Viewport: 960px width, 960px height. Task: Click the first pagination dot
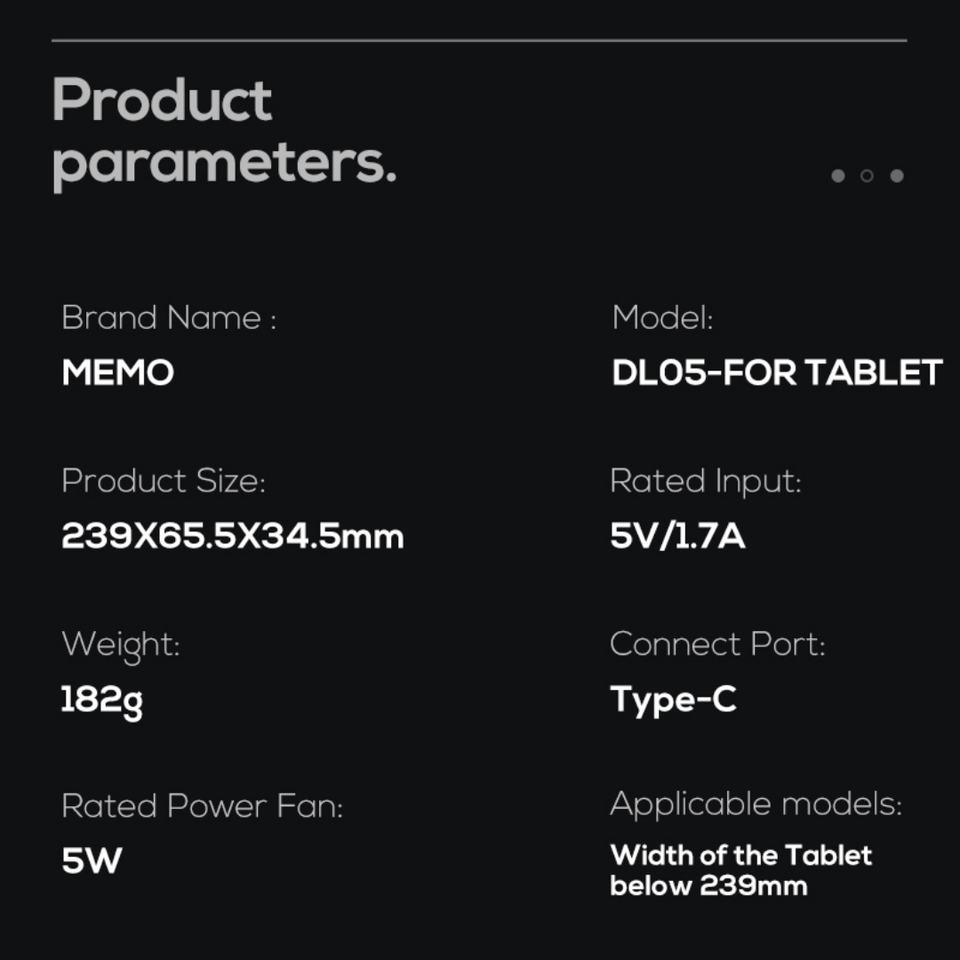pos(838,176)
